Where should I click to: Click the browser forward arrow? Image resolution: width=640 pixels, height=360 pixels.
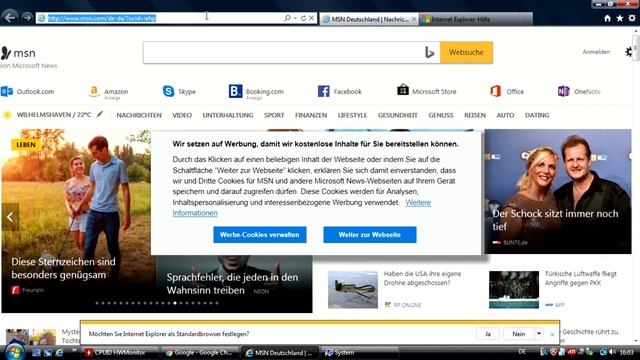(27, 18)
